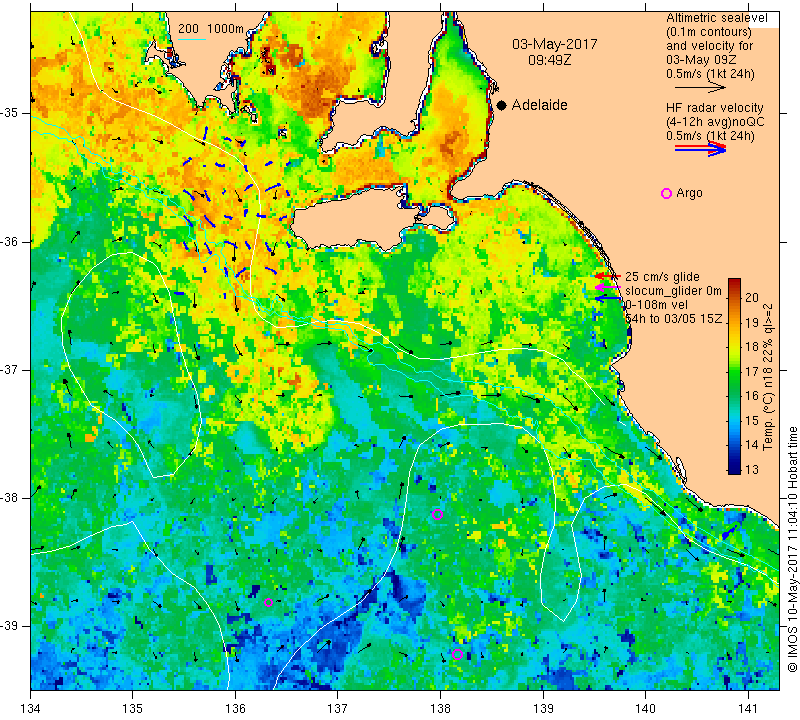
Task: Click the Argo float marker near 138E 38S
Action: click(437, 514)
